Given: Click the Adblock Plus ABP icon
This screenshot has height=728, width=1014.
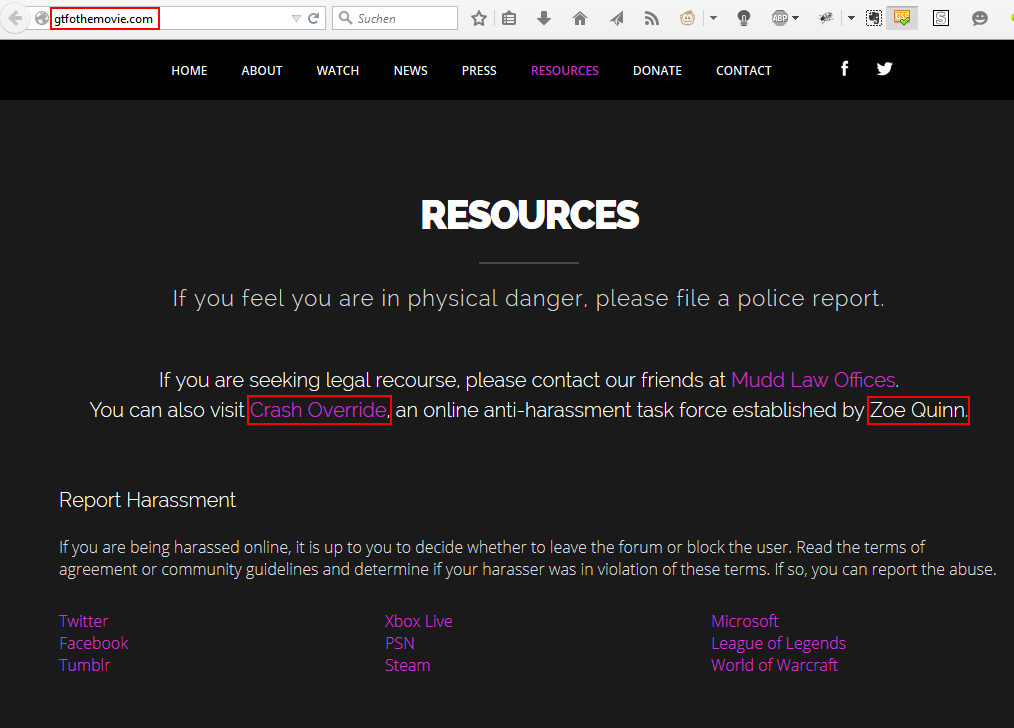Looking at the screenshot, I should 780,18.
